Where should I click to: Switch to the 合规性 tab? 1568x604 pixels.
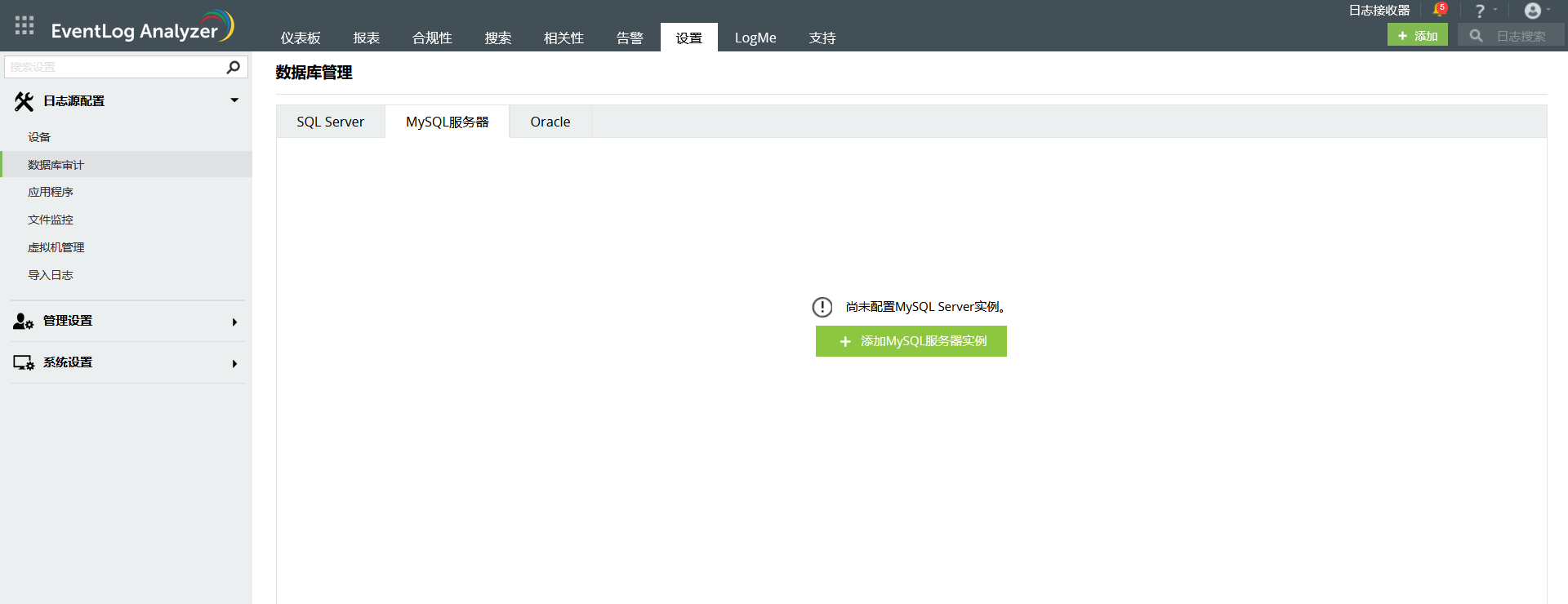(432, 38)
